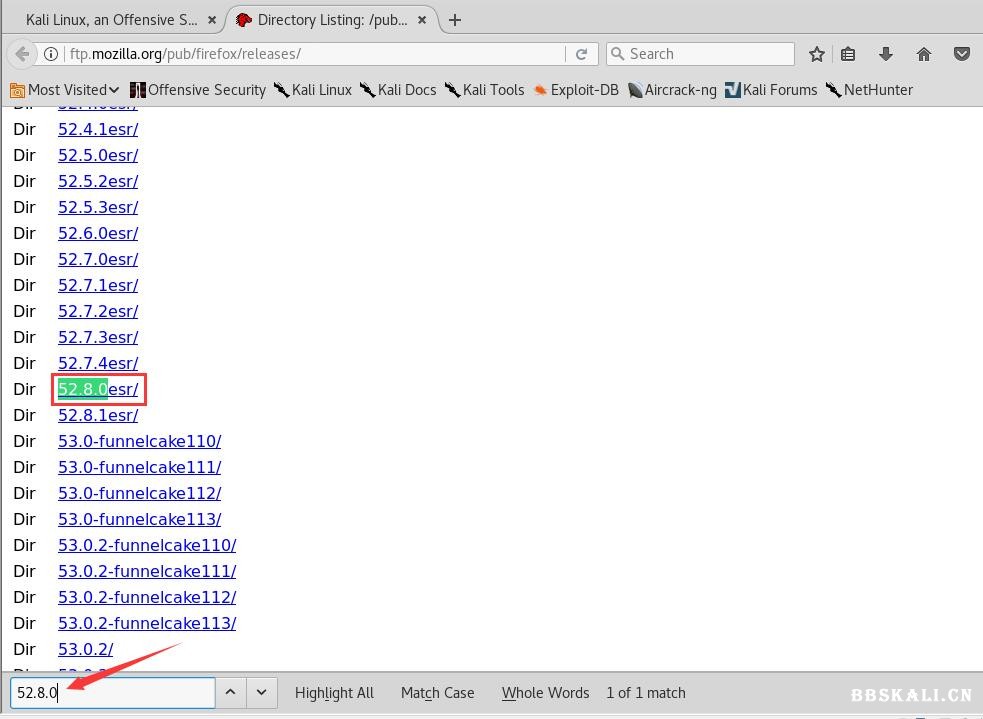Expand the Most Visited bookmarks dropdown

point(65,90)
